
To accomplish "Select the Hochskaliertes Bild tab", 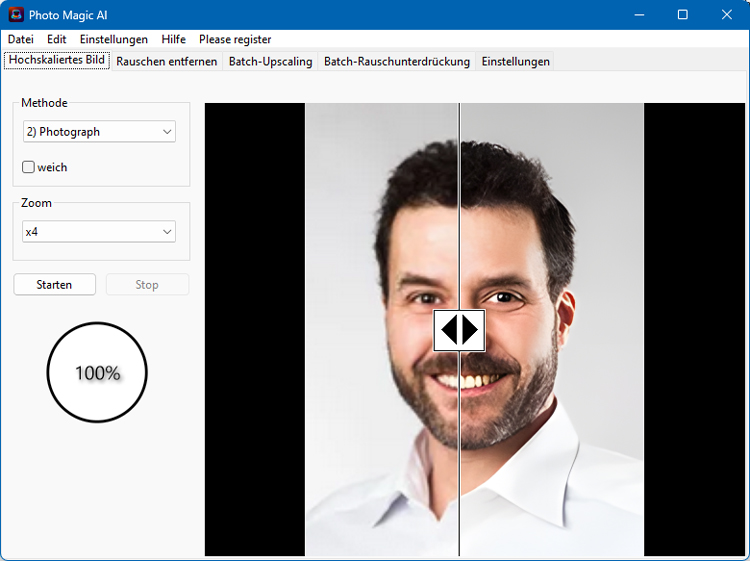I will [x=57, y=60].
